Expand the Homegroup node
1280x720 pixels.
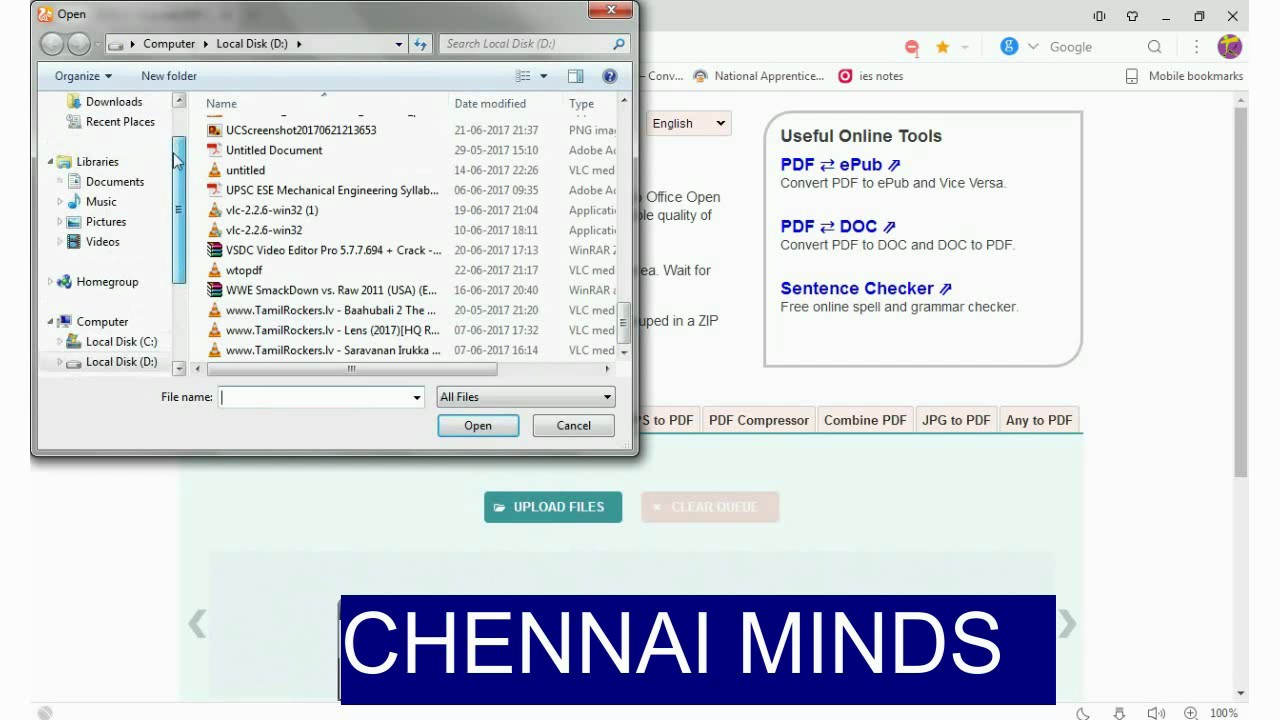click(x=51, y=282)
